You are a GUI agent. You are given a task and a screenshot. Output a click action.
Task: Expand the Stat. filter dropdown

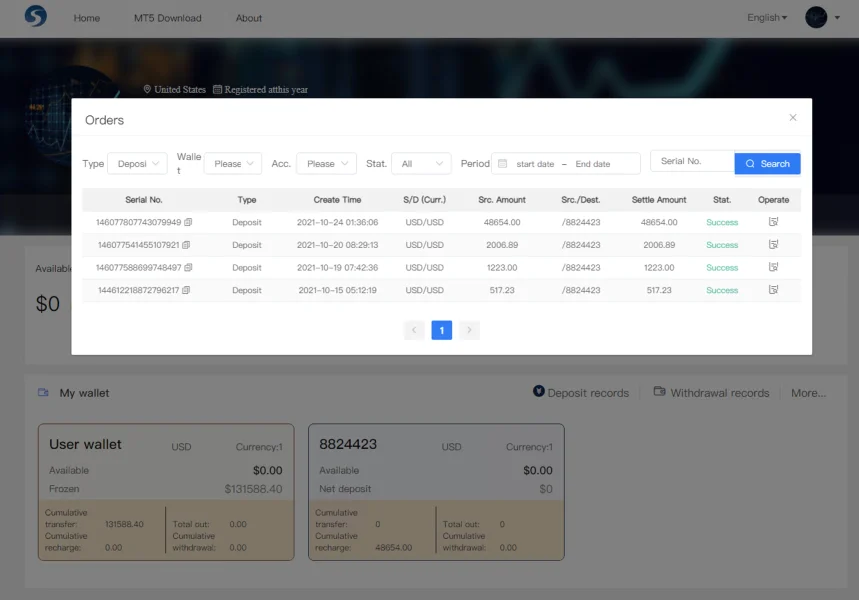(421, 164)
